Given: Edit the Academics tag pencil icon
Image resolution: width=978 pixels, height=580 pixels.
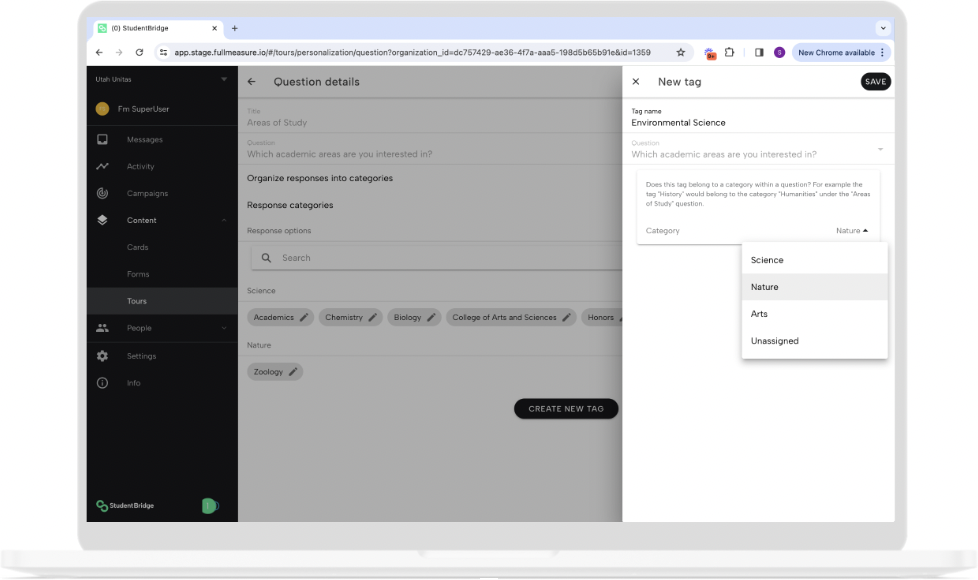Looking at the screenshot, I should tap(304, 317).
